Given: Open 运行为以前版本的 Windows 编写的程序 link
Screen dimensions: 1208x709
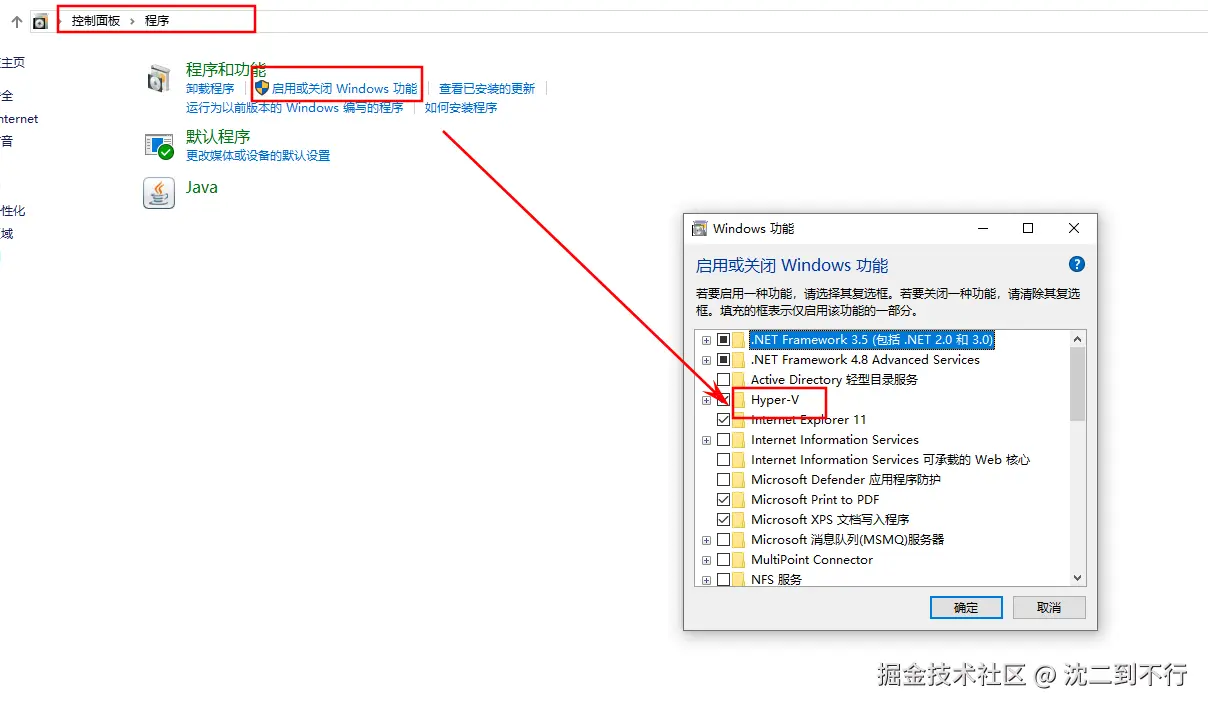Looking at the screenshot, I should tap(295, 108).
